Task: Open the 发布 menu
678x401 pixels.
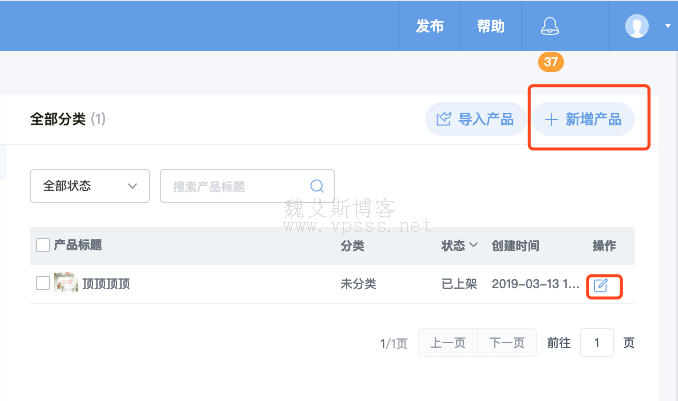Action: pos(430,26)
